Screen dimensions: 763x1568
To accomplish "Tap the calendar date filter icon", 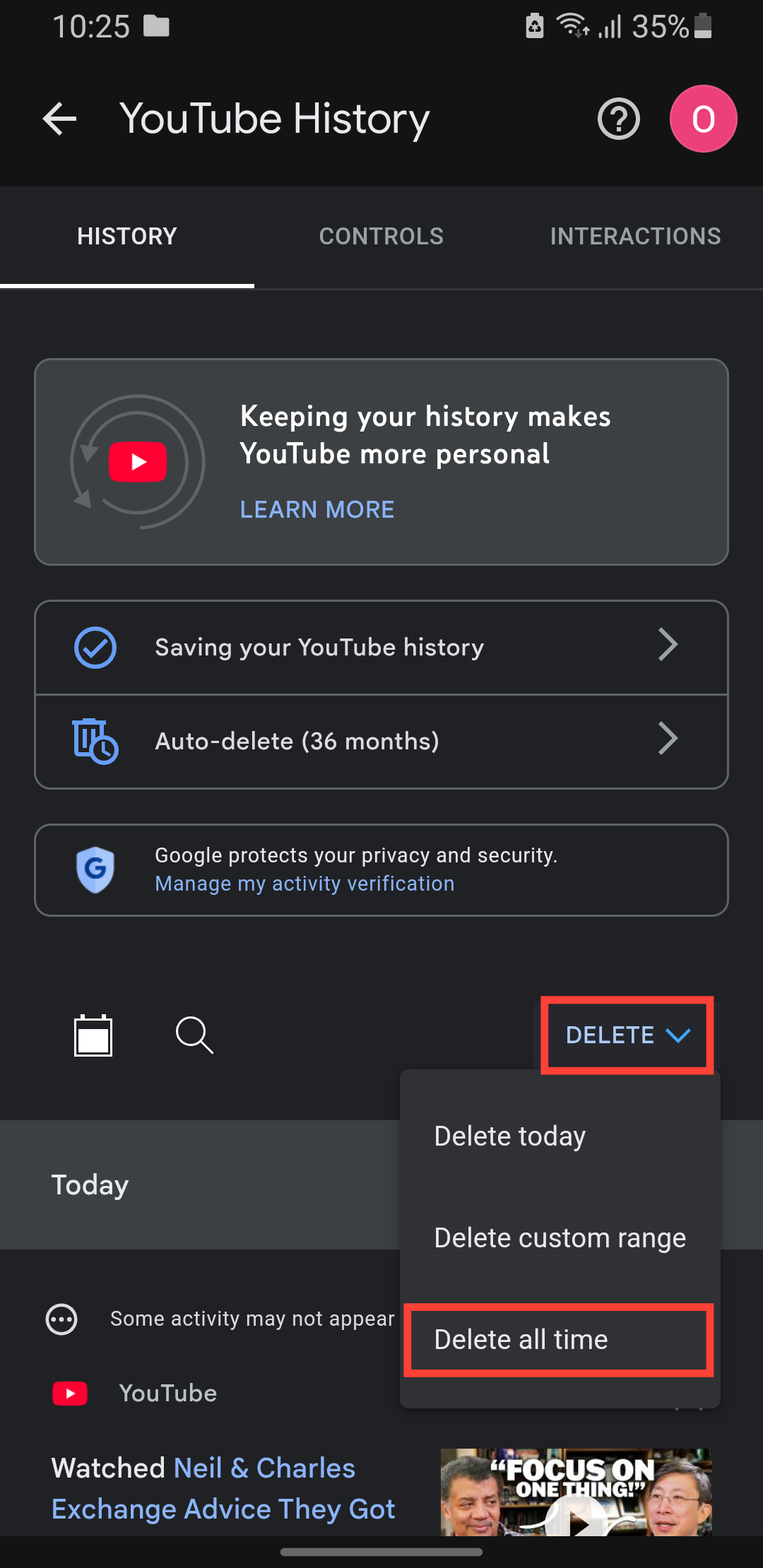I will (x=93, y=1035).
